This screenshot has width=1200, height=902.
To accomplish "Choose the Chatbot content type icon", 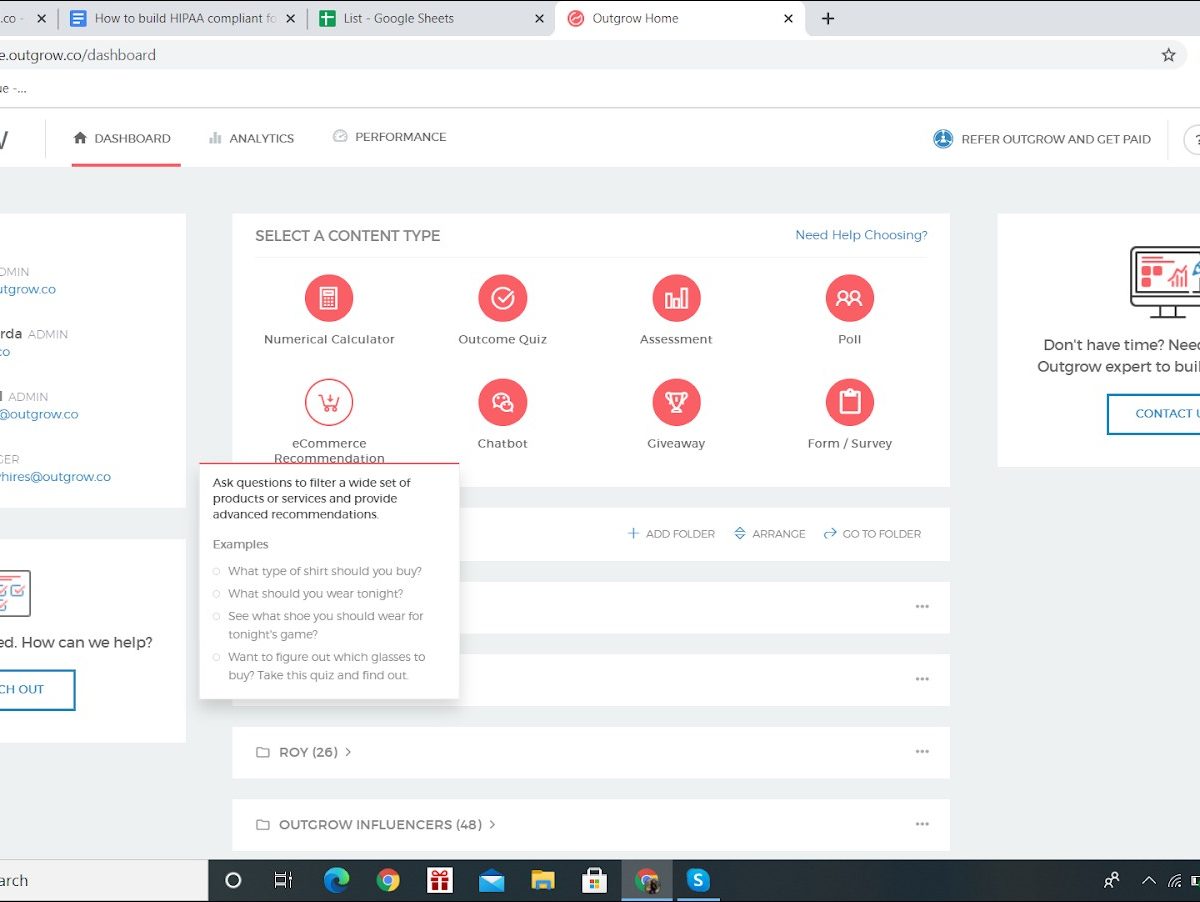I will pos(502,402).
